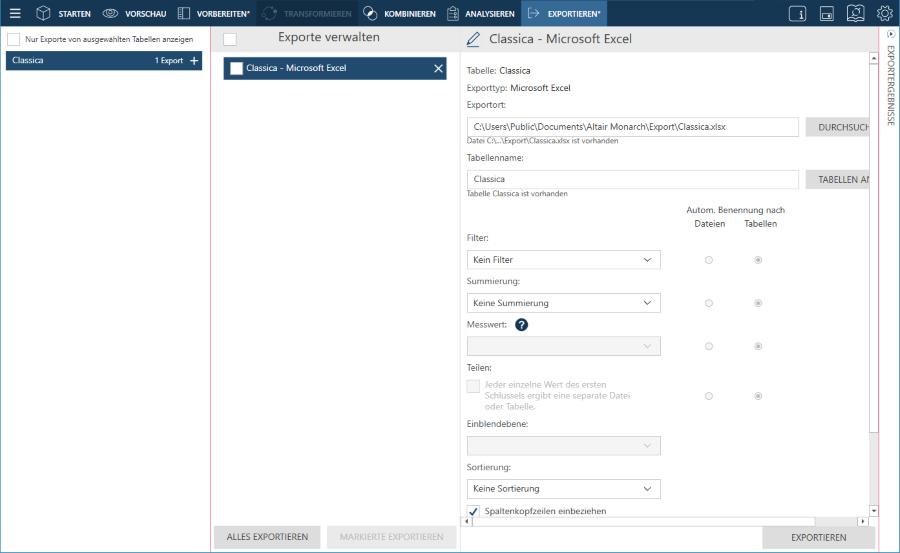Open the info panel icon
Screen dimensions: 900x553
[798, 14]
